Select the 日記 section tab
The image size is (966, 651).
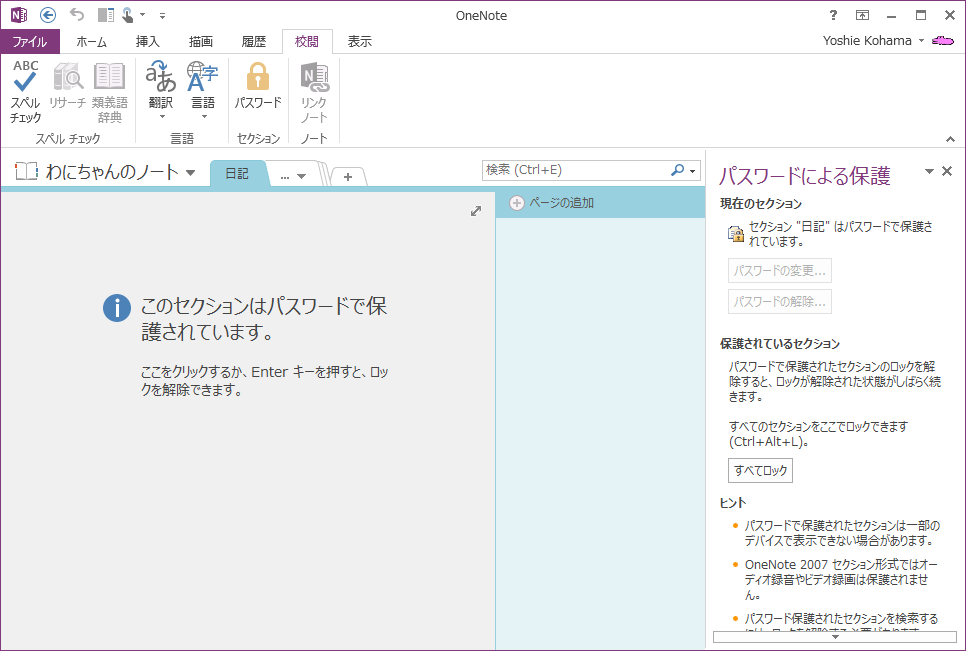pos(237,173)
